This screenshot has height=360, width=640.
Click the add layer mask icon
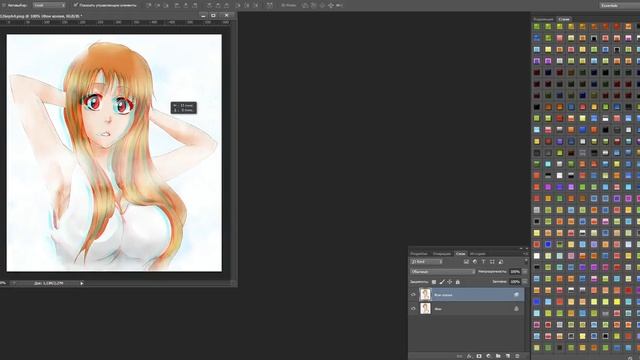(x=479, y=356)
